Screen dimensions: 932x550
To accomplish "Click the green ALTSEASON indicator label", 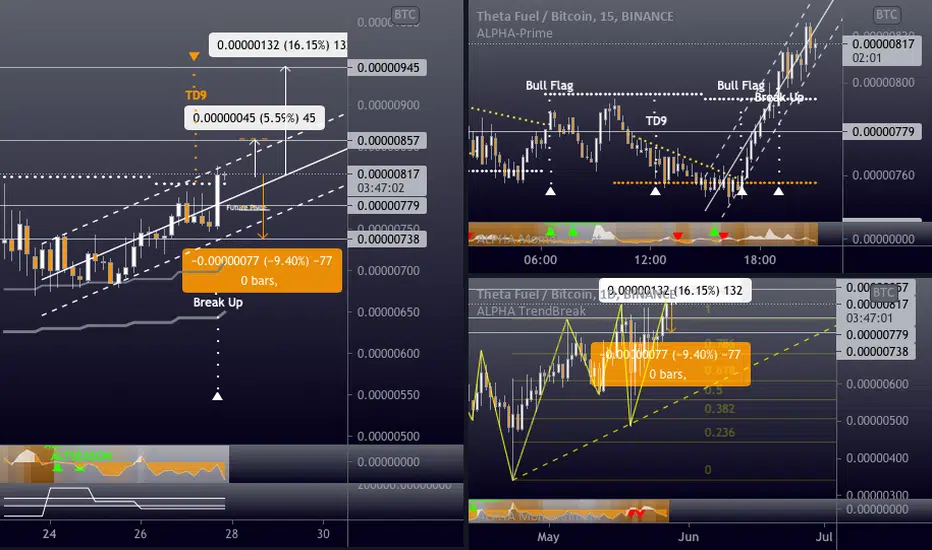I will pos(81,456).
